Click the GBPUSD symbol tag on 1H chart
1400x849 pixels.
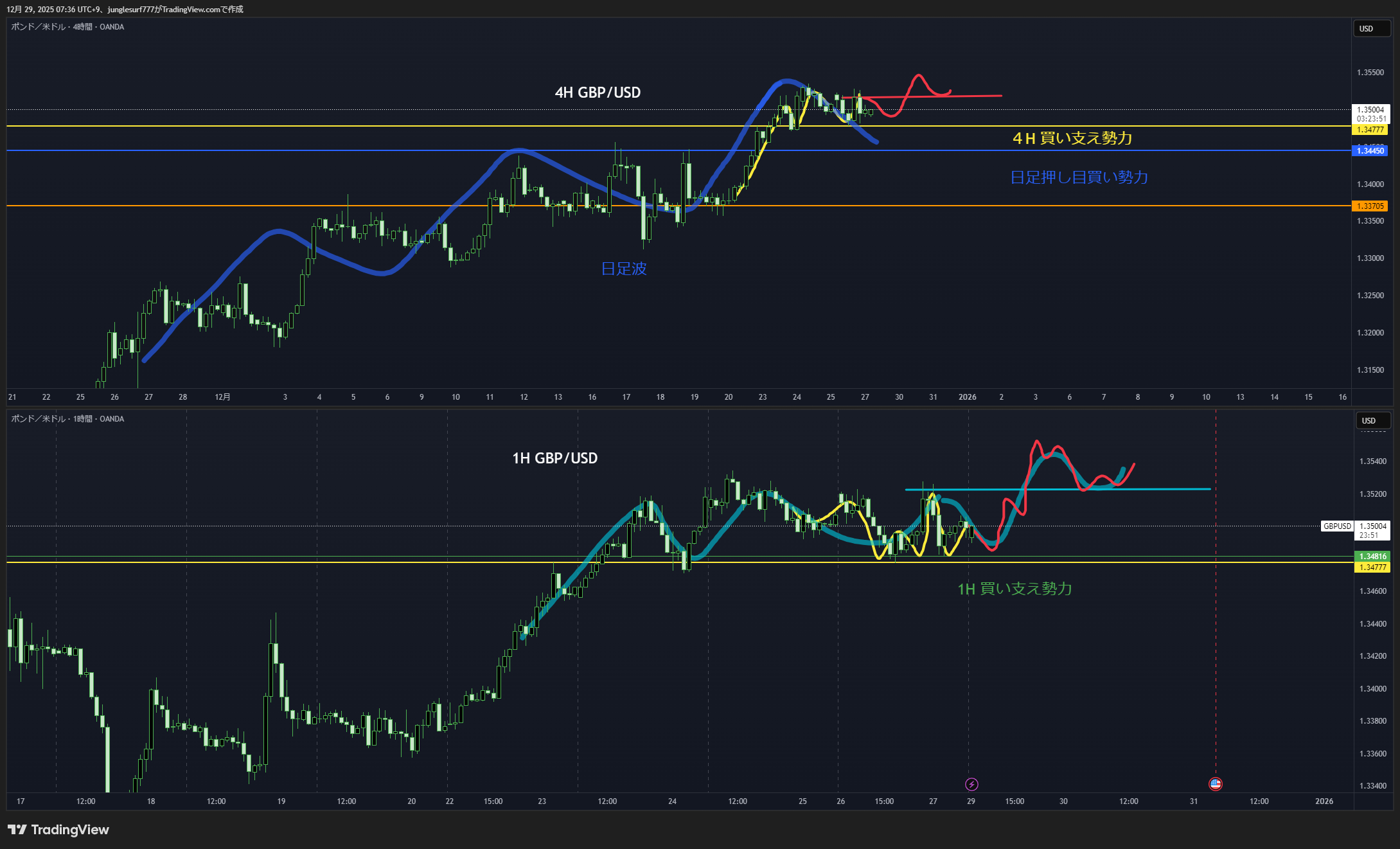(x=1337, y=526)
